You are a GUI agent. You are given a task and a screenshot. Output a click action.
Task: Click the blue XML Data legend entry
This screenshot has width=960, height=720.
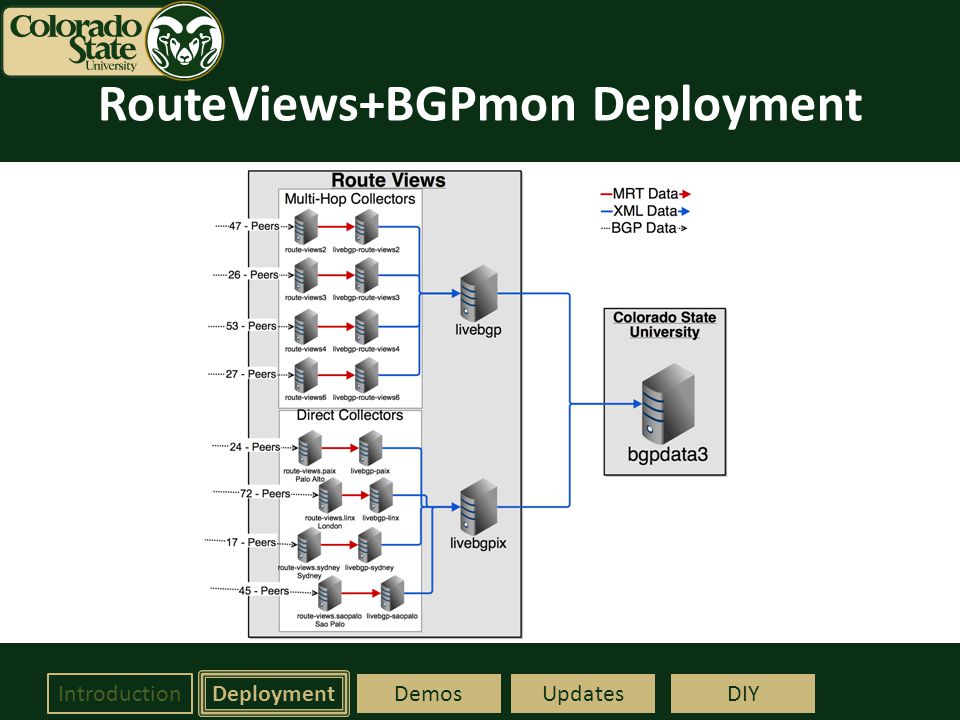tap(645, 211)
